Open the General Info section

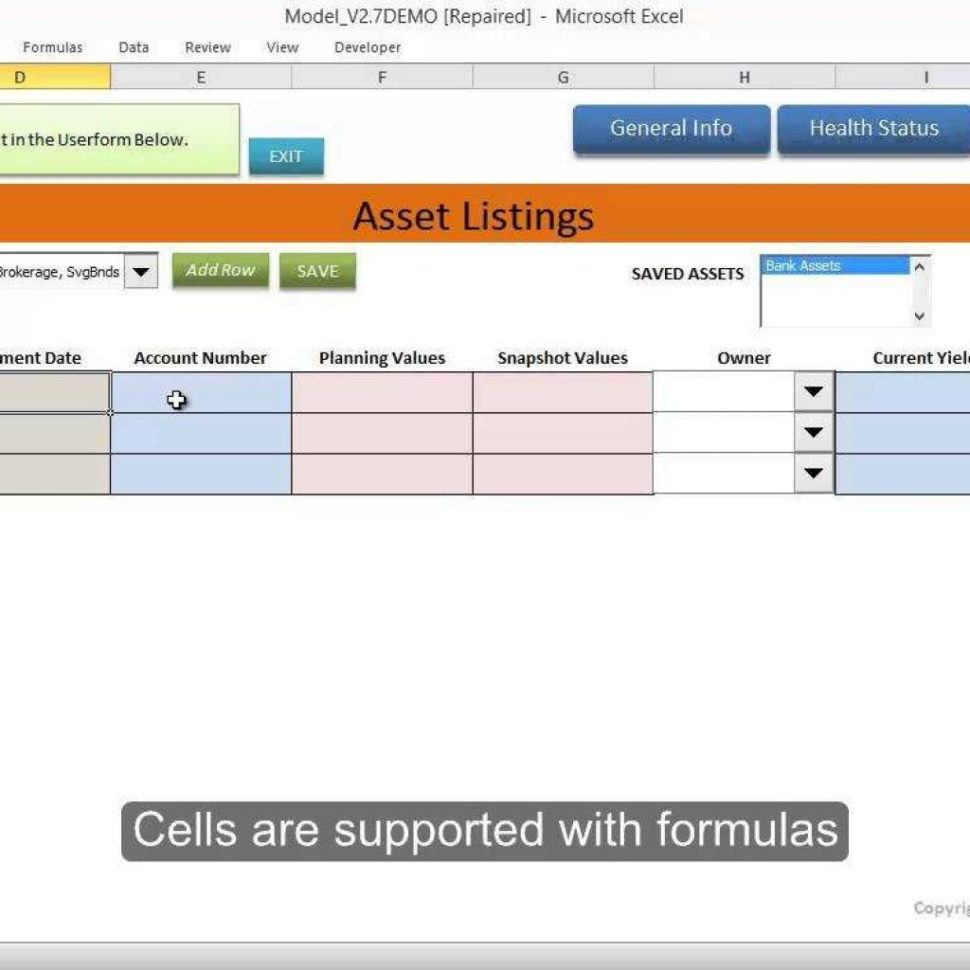point(671,128)
